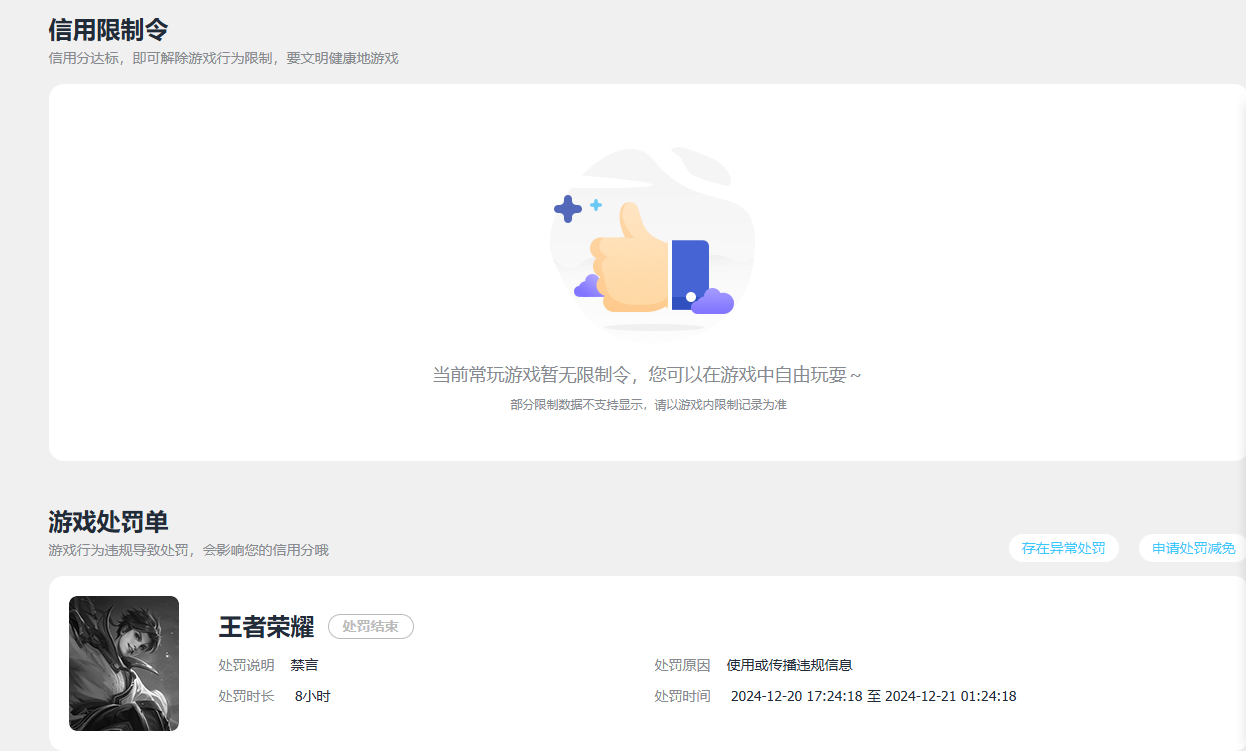Click the 申请处罚减免 button
This screenshot has width=1246, height=751.
point(1192,548)
